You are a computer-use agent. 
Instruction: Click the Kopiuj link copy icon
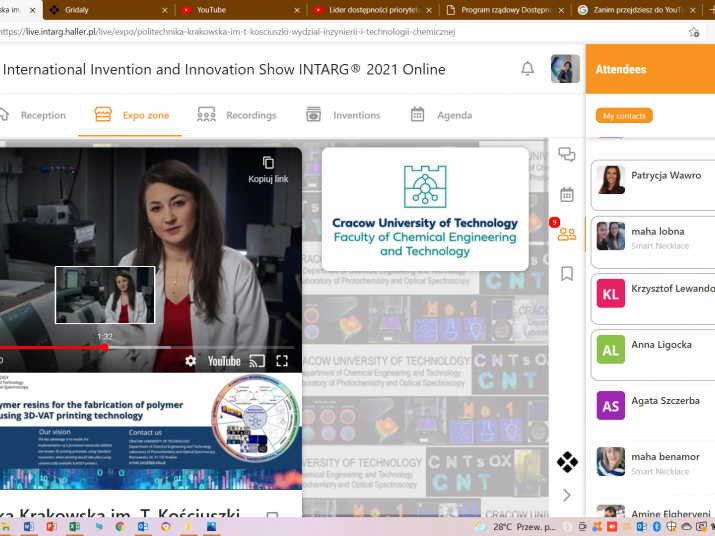[268, 163]
